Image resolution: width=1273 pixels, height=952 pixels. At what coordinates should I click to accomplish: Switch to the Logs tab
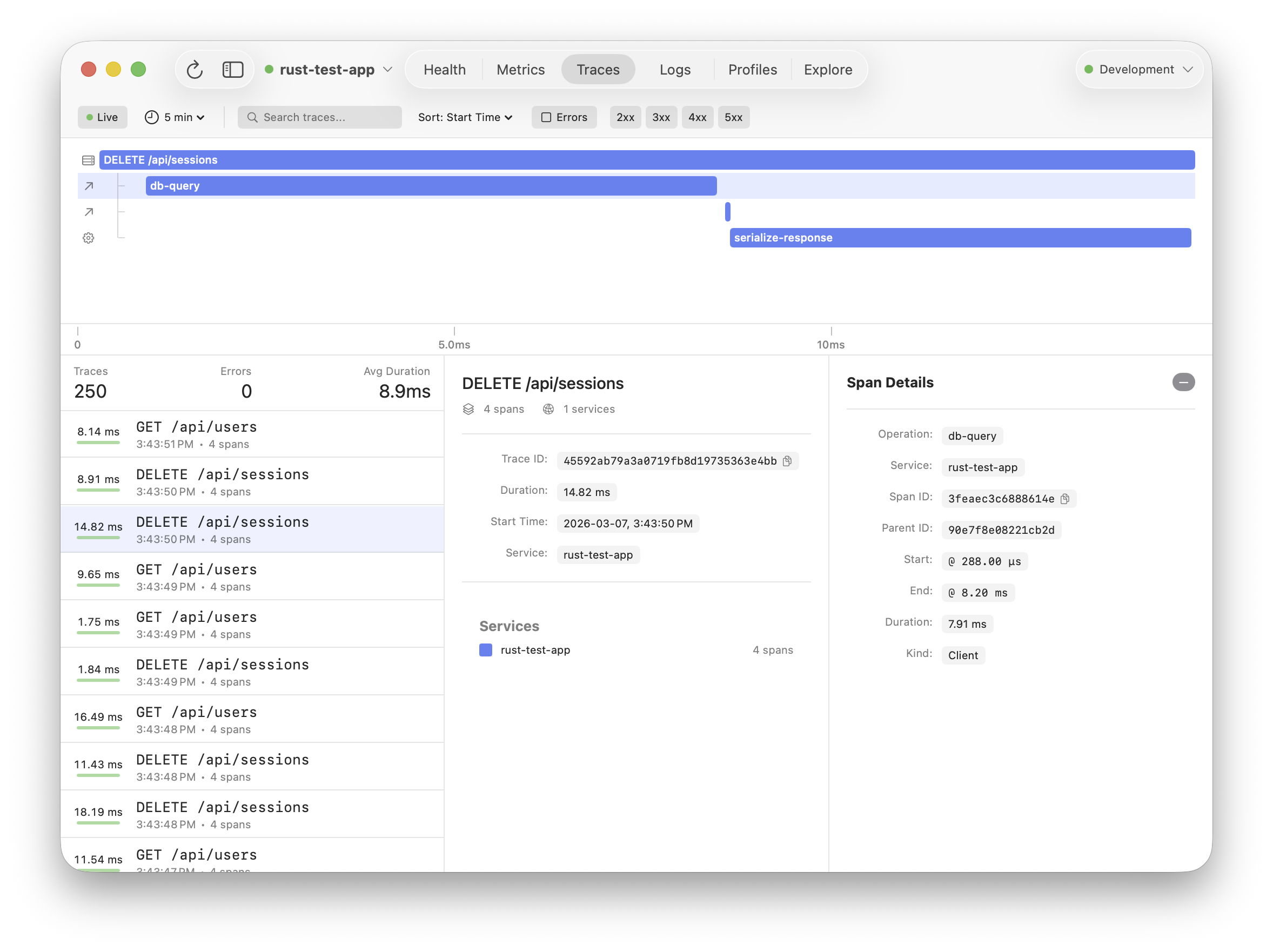click(x=674, y=70)
